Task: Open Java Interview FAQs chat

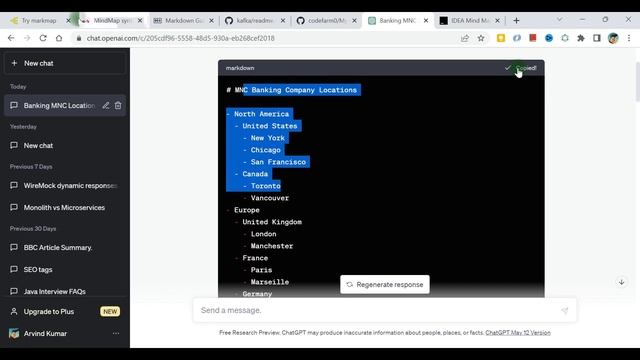Action: point(64,291)
